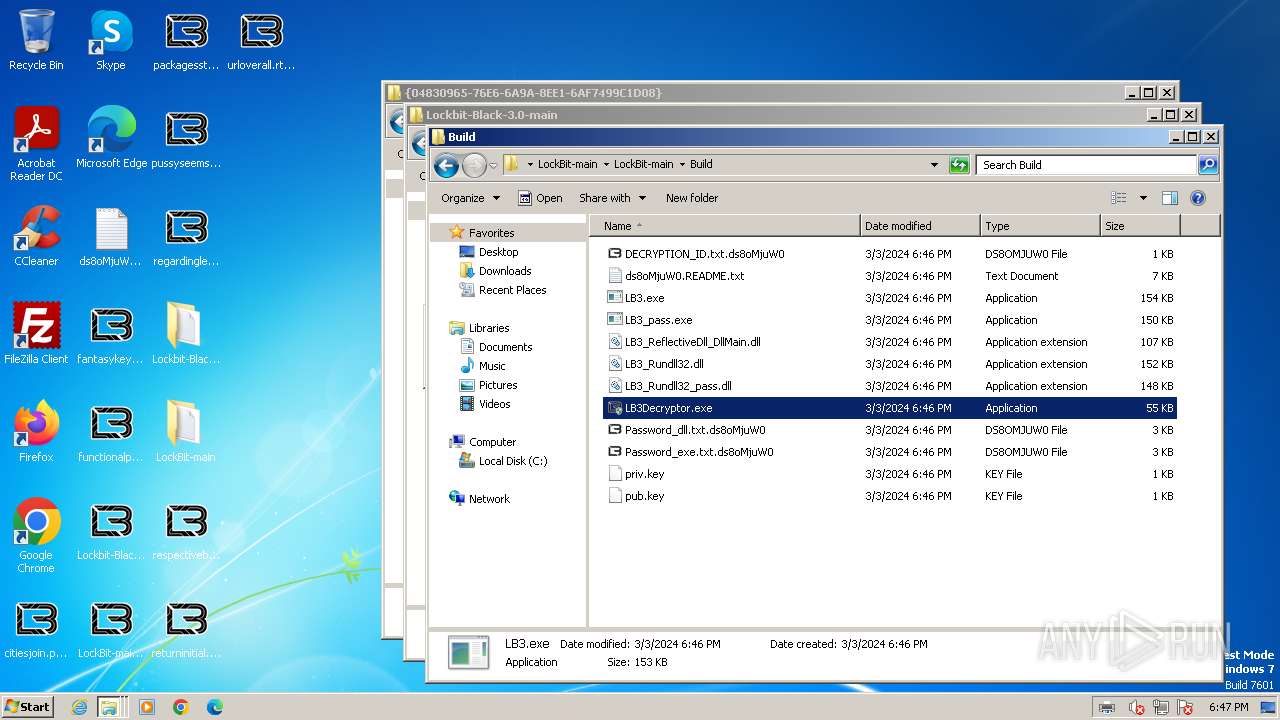Viewport: 1280px width, 720px height.
Task: Select ds8oMjuW0.README.txt in the file list
Action: pyautogui.click(x=890, y=276)
